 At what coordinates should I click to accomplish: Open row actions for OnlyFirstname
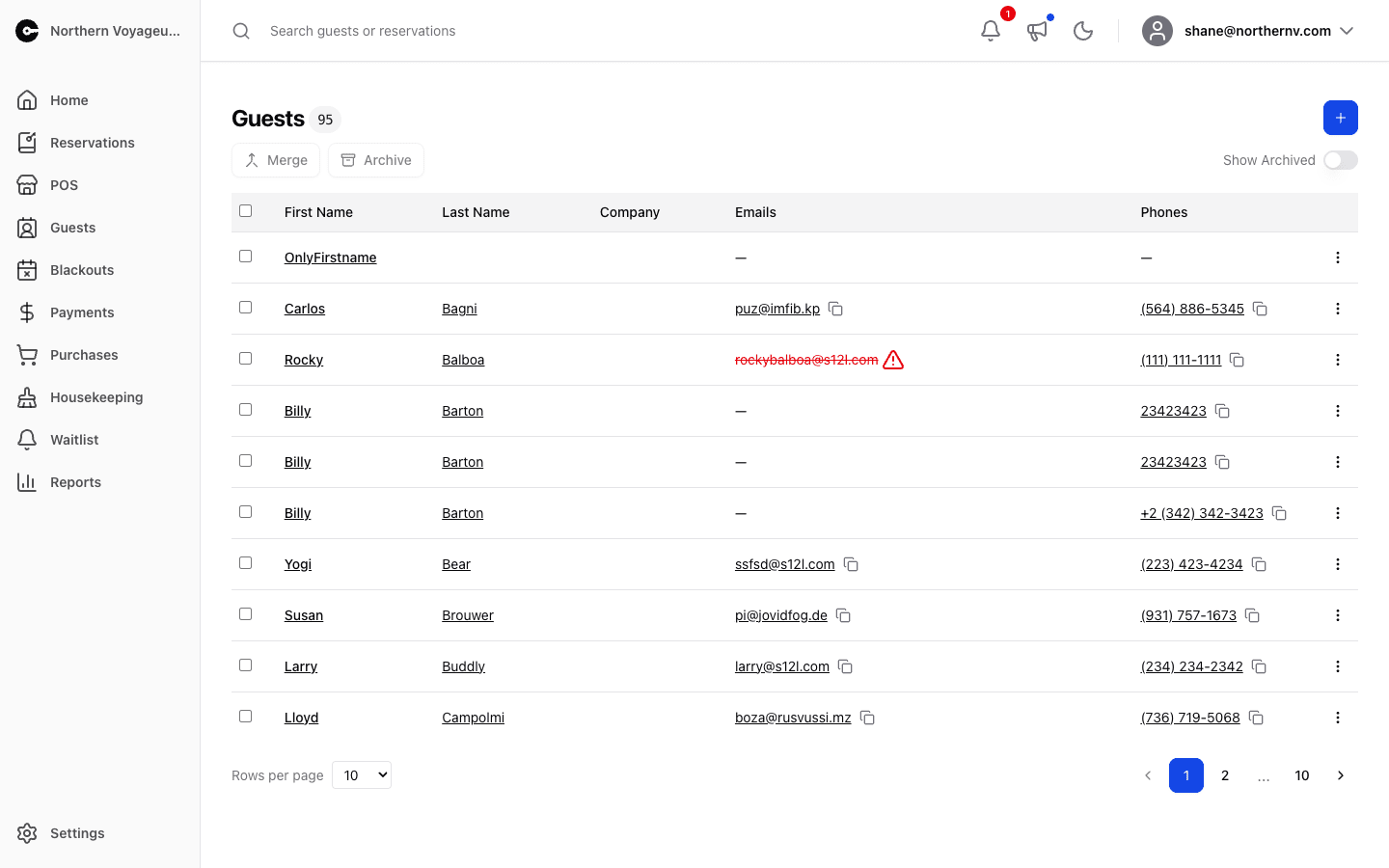[1337, 258]
